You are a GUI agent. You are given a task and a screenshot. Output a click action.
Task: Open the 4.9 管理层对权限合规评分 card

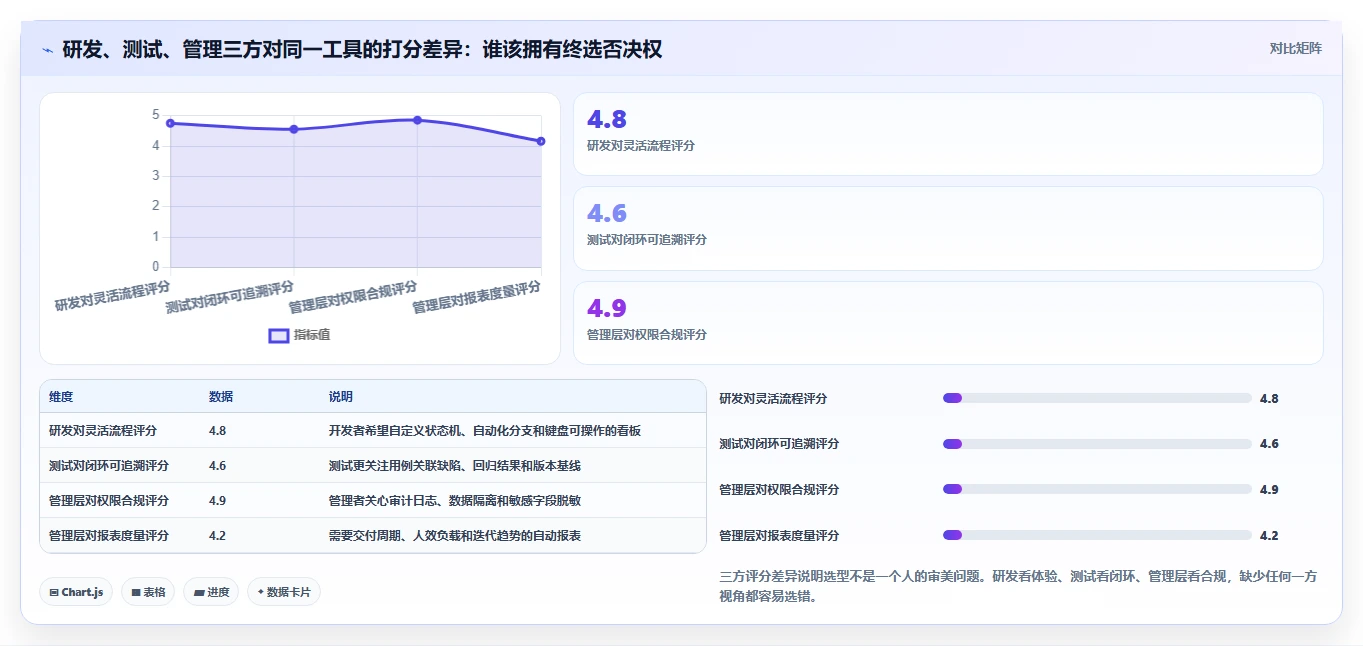coord(947,323)
